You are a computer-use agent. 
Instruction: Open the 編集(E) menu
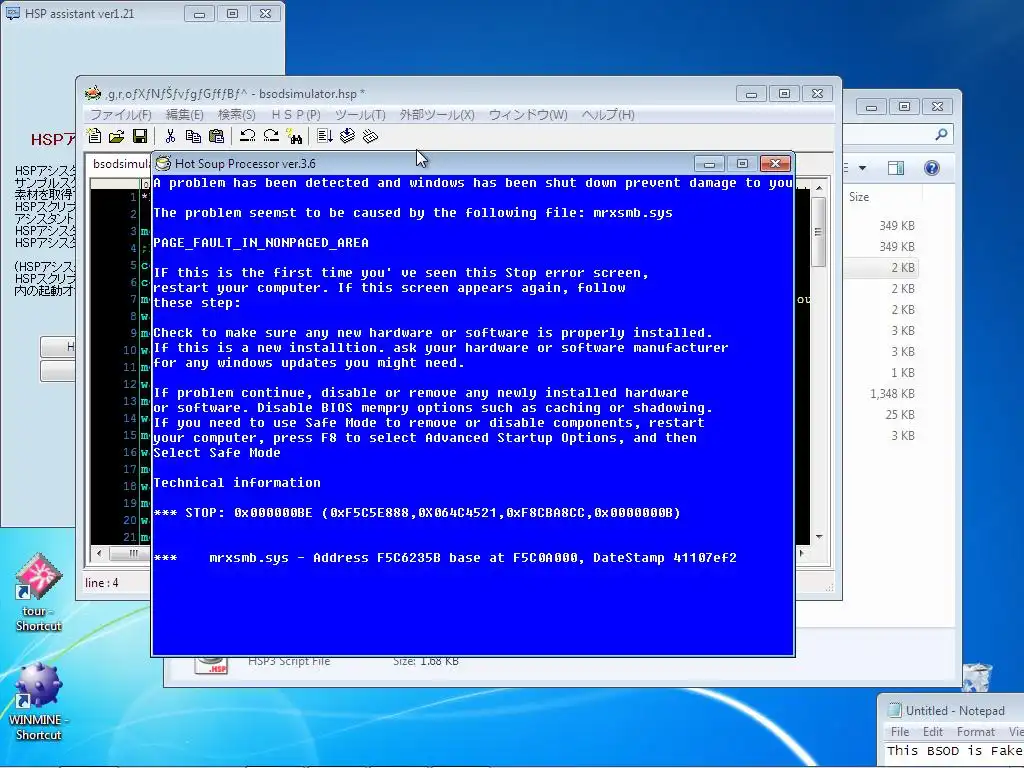pos(184,115)
